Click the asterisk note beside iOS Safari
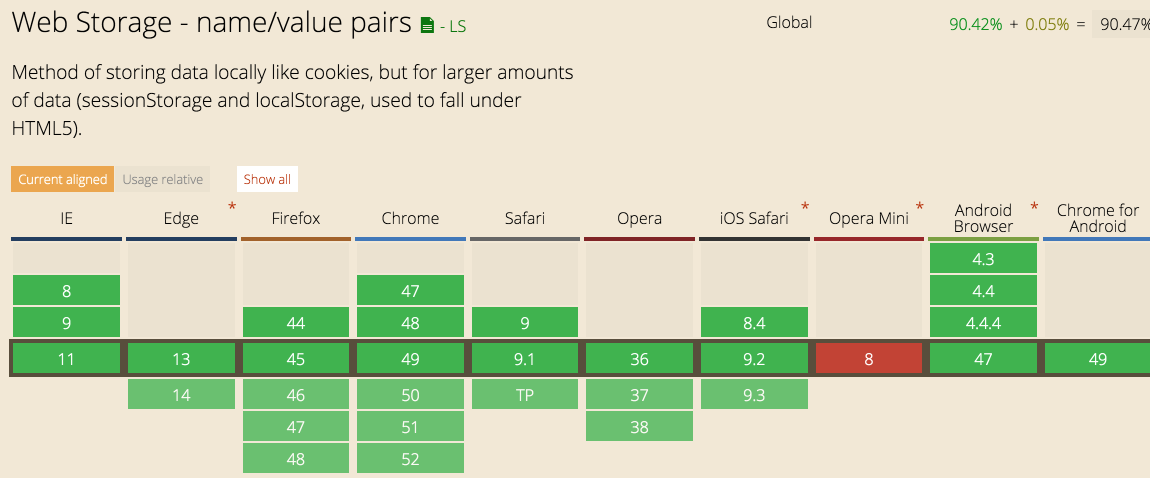 pos(805,207)
